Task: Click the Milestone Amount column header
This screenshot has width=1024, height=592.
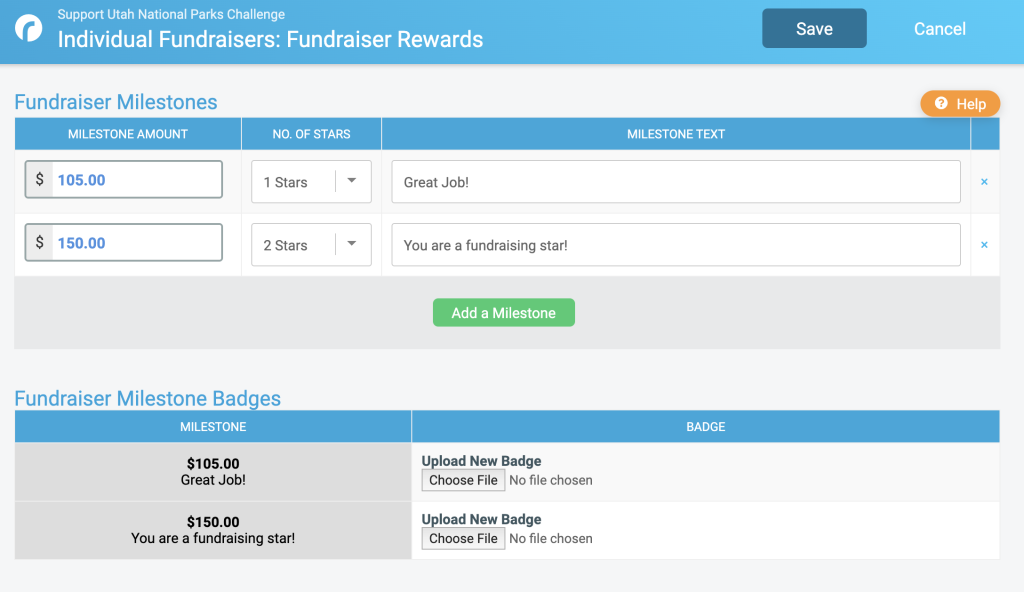Action: point(128,134)
